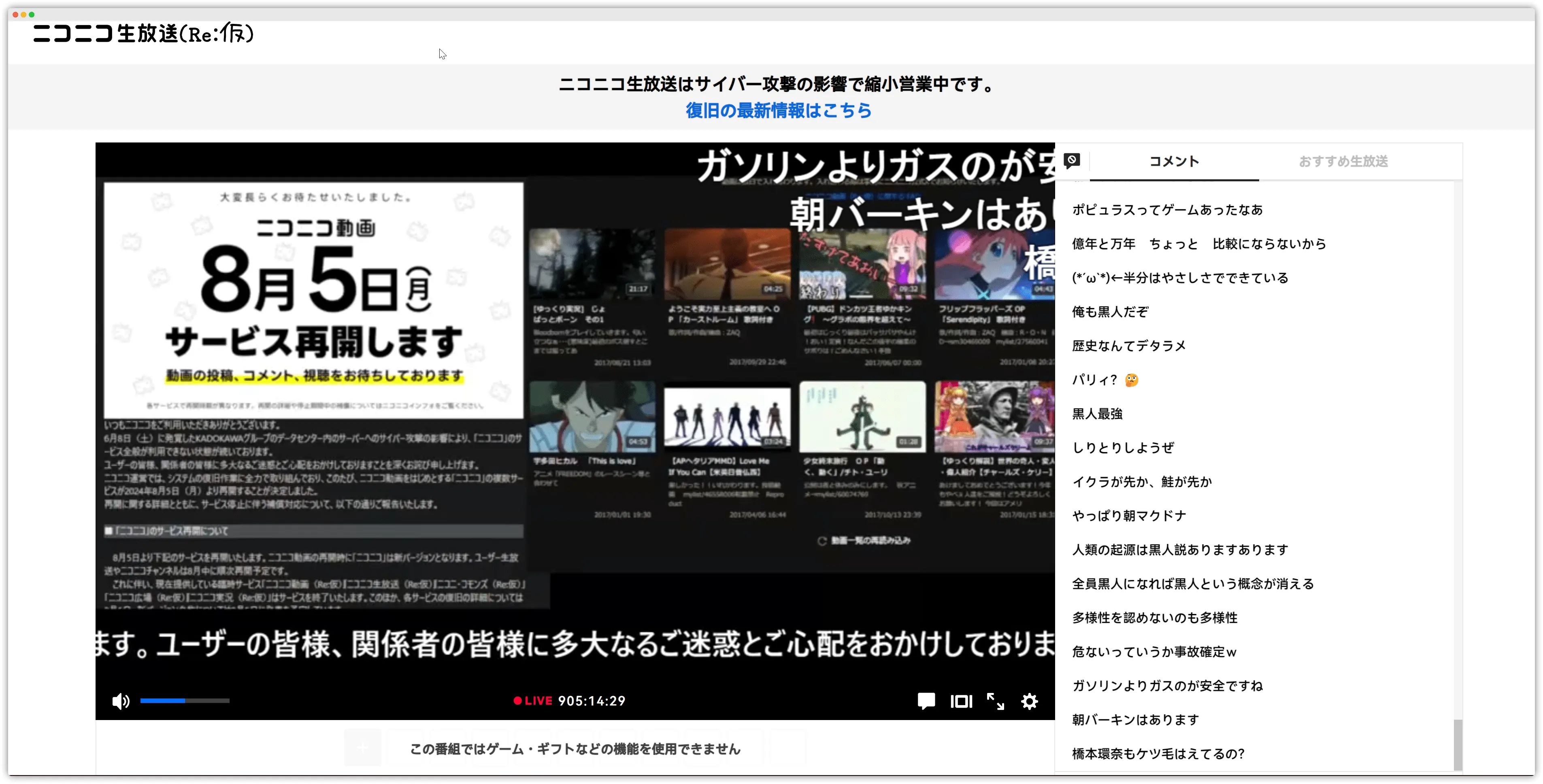Click comment 人類の起源は黒人説ありますあります
The width and height of the screenshot is (1543, 784).
[1180, 550]
